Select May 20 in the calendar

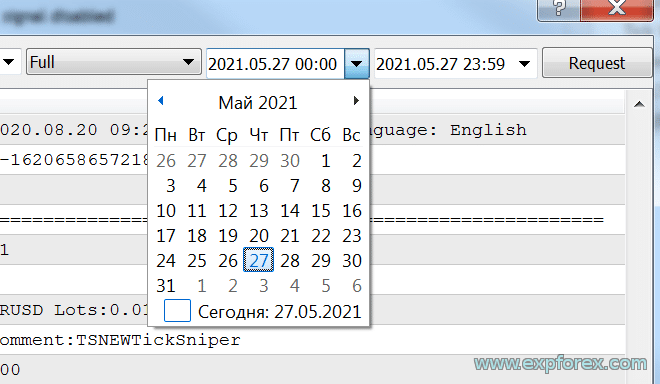point(259,236)
